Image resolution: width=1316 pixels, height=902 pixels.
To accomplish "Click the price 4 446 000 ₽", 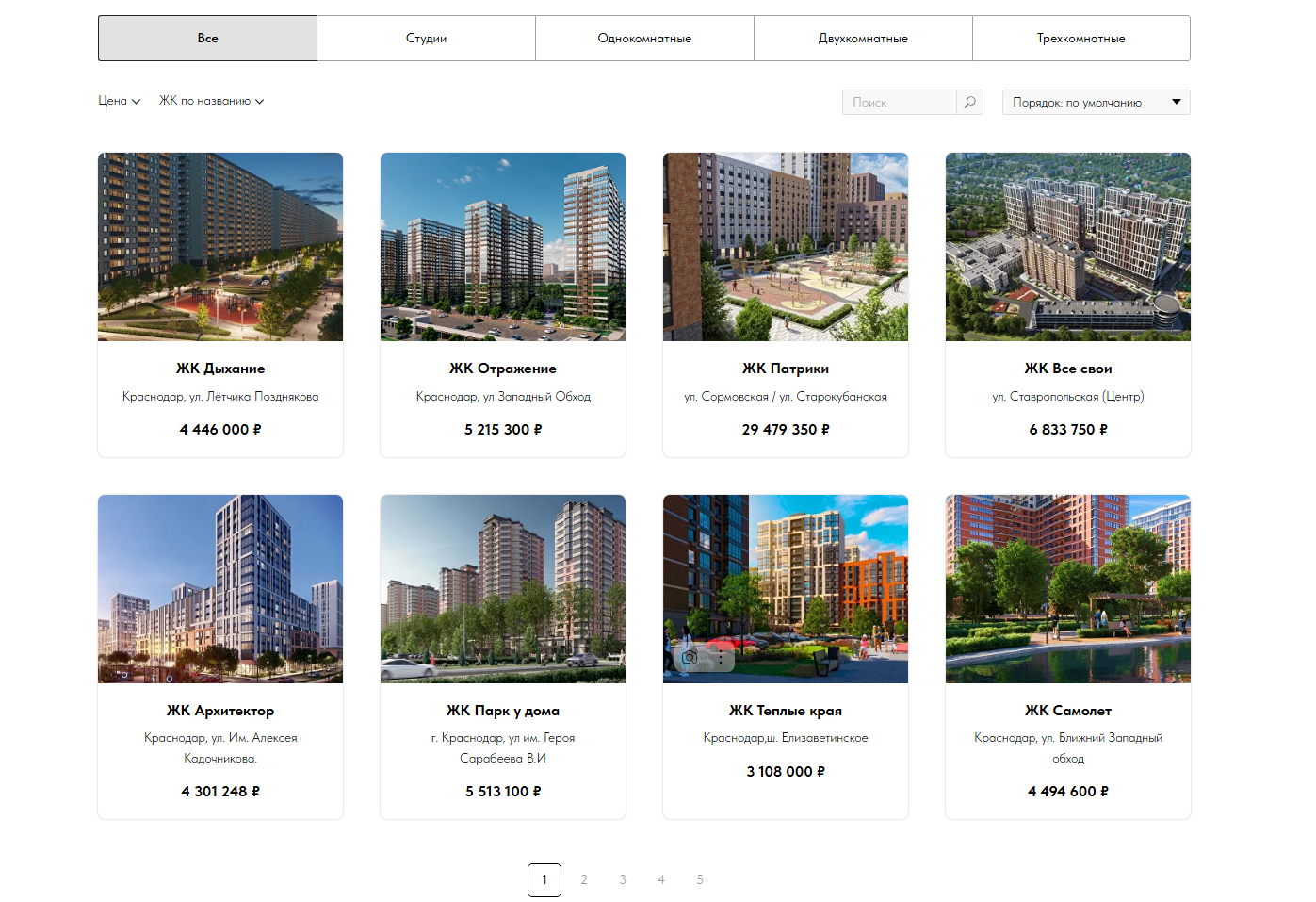I will click(x=220, y=429).
